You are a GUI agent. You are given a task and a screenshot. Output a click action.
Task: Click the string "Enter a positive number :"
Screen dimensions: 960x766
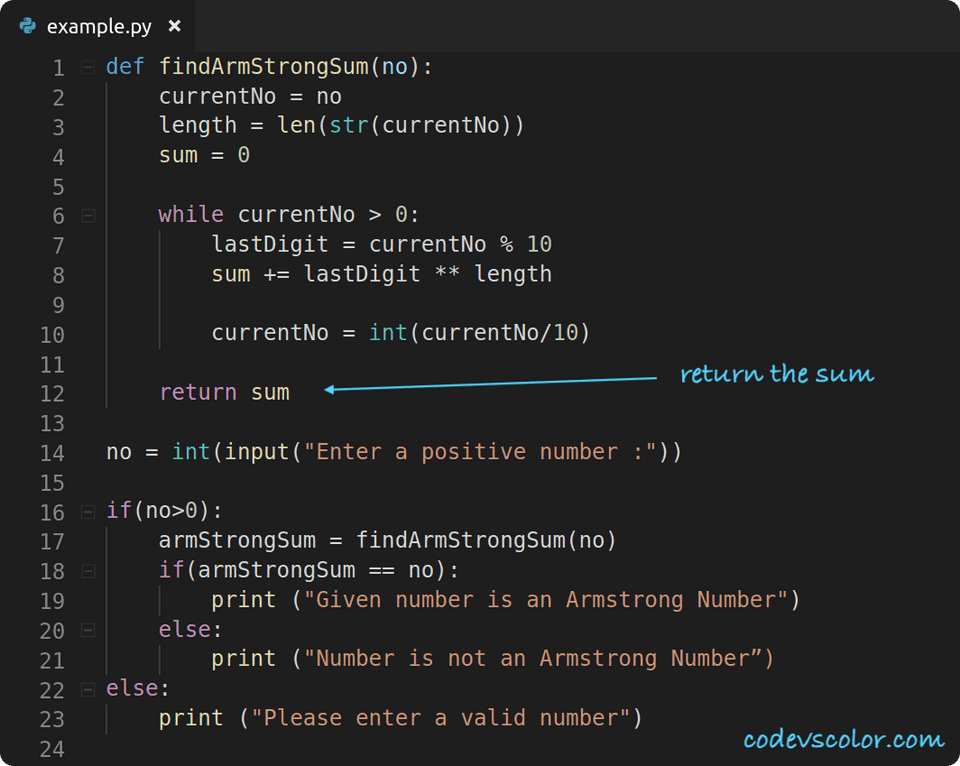click(481, 452)
